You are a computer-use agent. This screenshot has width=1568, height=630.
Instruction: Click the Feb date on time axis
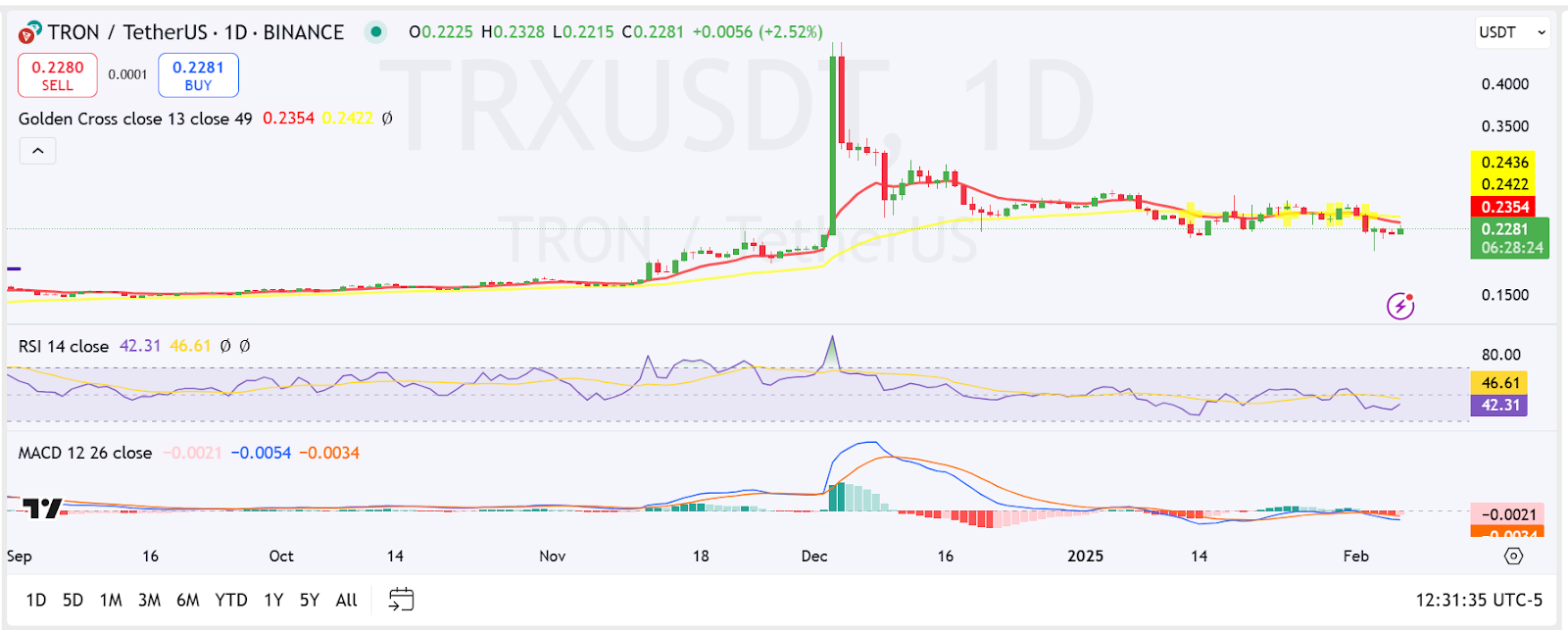click(x=1355, y=556)
